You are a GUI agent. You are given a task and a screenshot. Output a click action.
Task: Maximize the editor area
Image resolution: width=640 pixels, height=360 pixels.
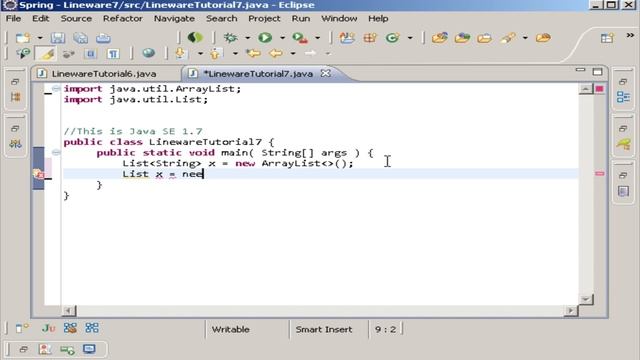click(x=597, y=72)
